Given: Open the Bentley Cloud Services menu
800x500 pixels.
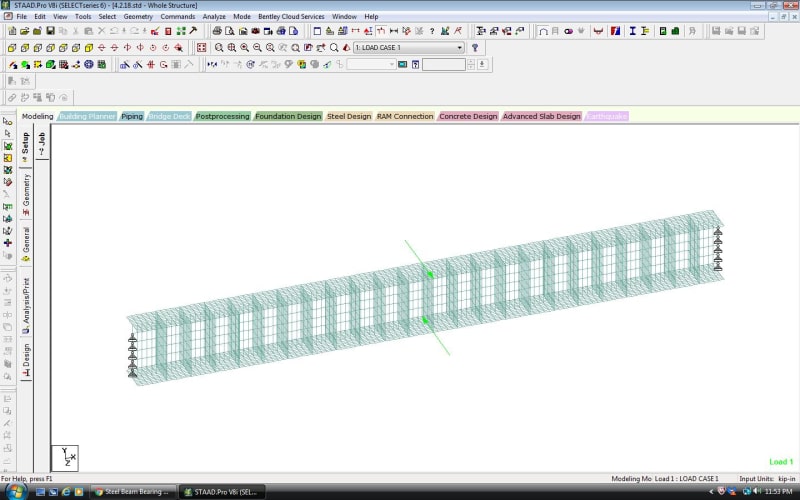Looking at the screenshot, I should tap(291, 17).
